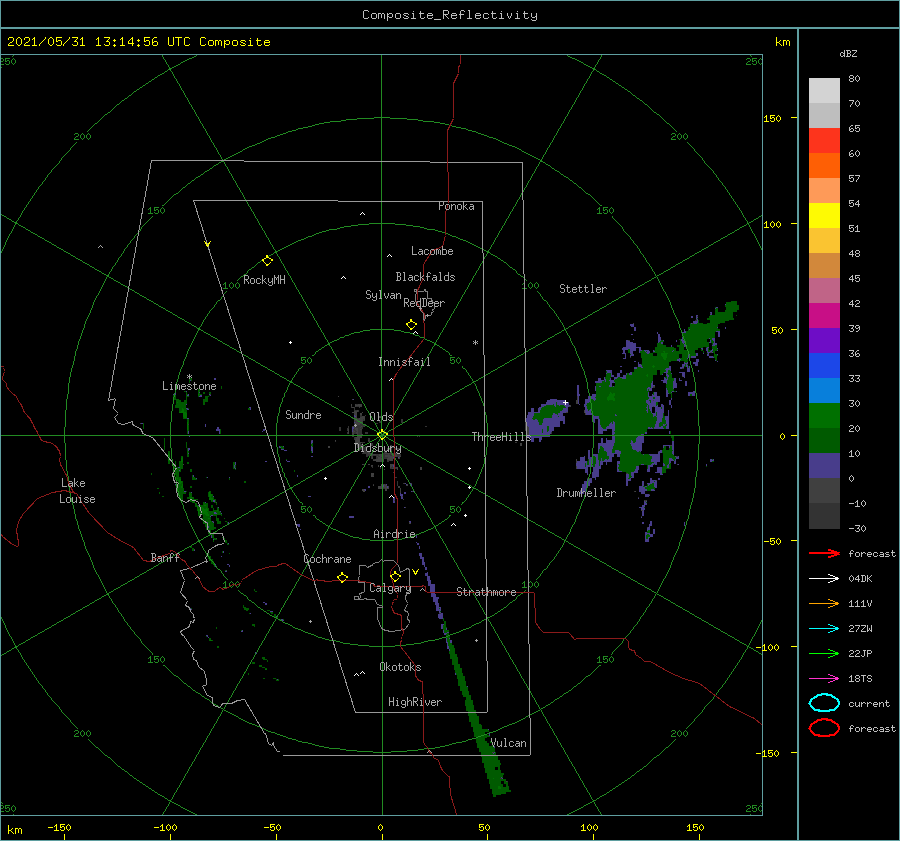The height and width of the screenshot is (841, 900).
Task: Select the Airdrie label
Action: coord(394,534)
